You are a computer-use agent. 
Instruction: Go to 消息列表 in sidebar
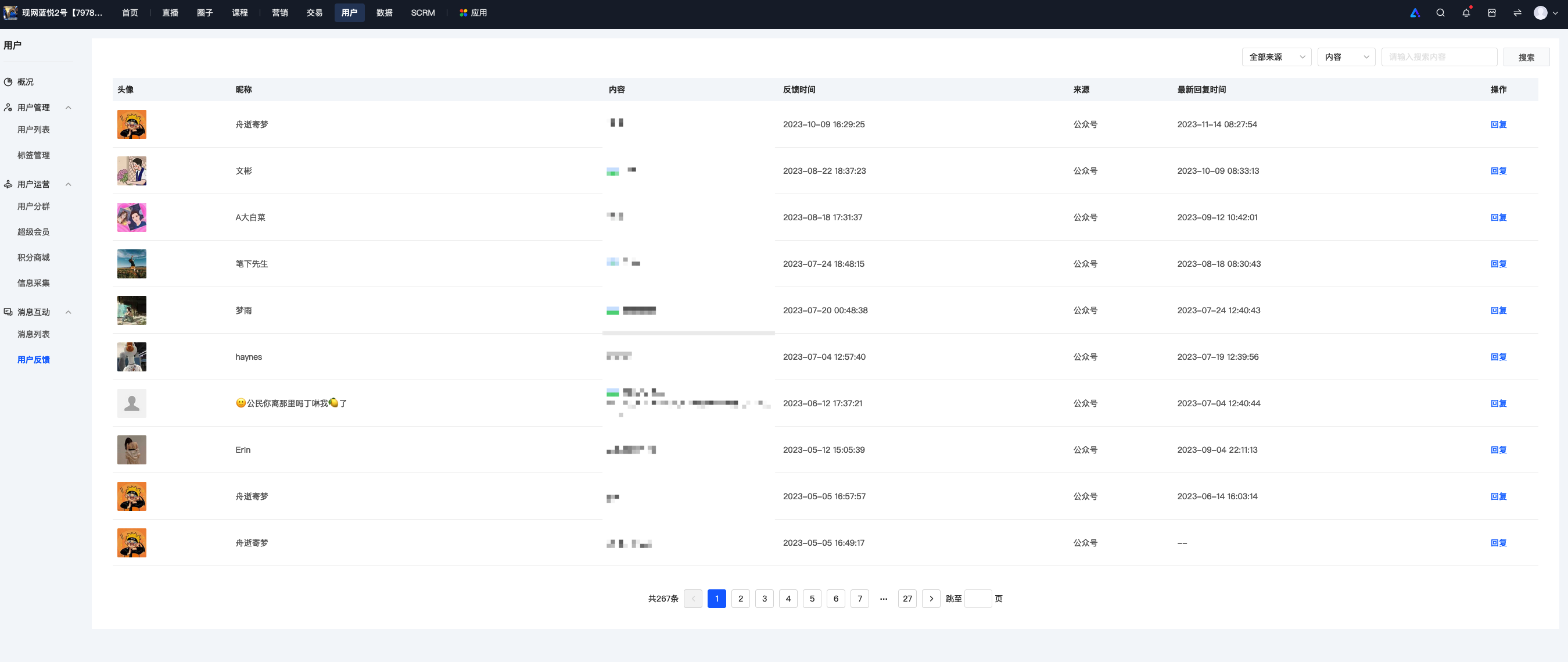34,334
